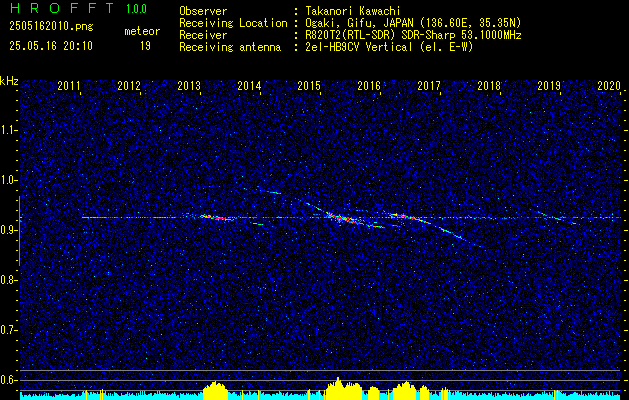Screen dimensions: 629x400
Task: Click the 2el-HB9CV Vertical antenna text
Action: [389, 47]
